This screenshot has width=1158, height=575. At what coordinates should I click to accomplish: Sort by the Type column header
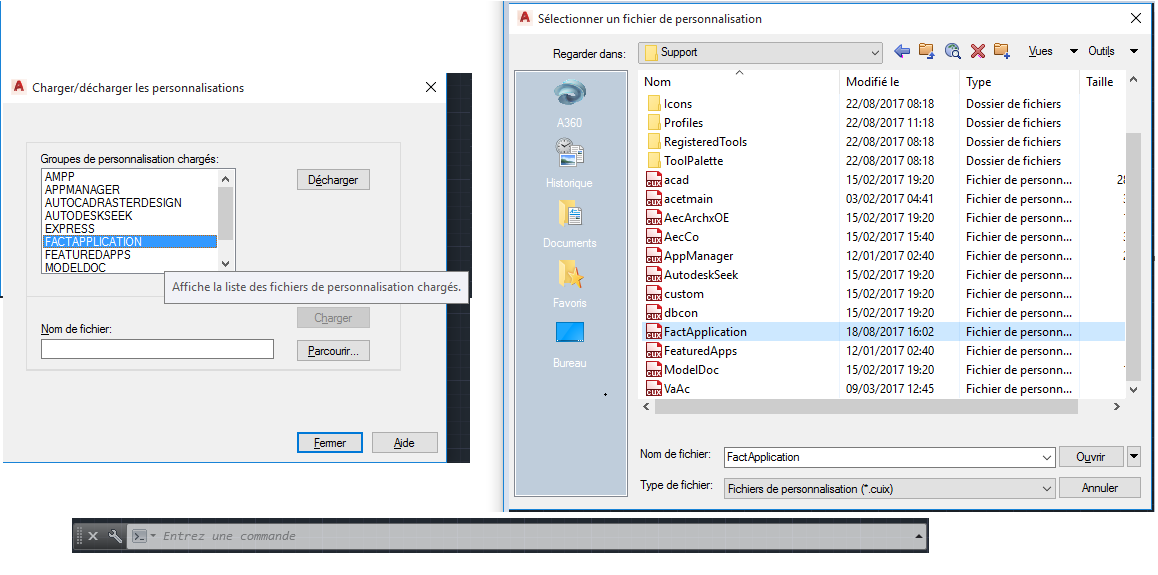[x=1019, y=82]
